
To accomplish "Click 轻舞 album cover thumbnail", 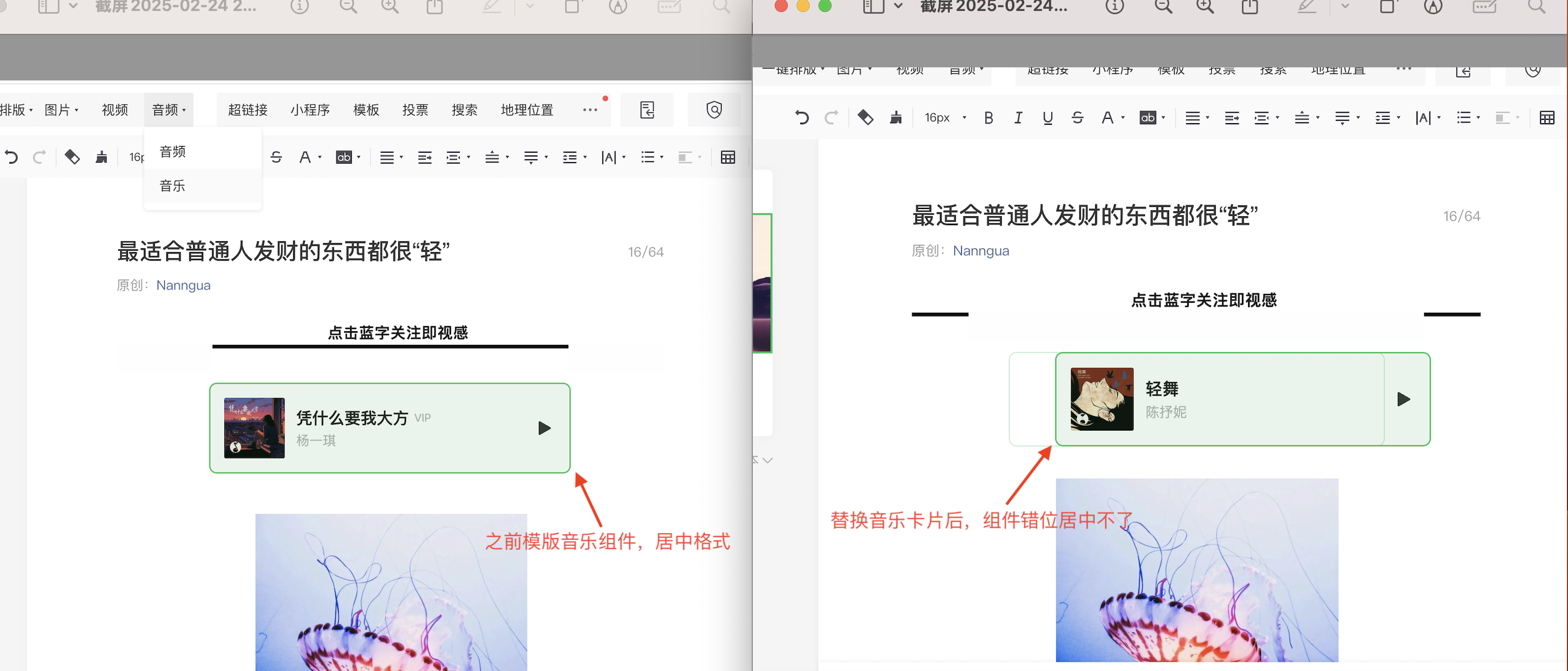I will [x=1102, y=400].
